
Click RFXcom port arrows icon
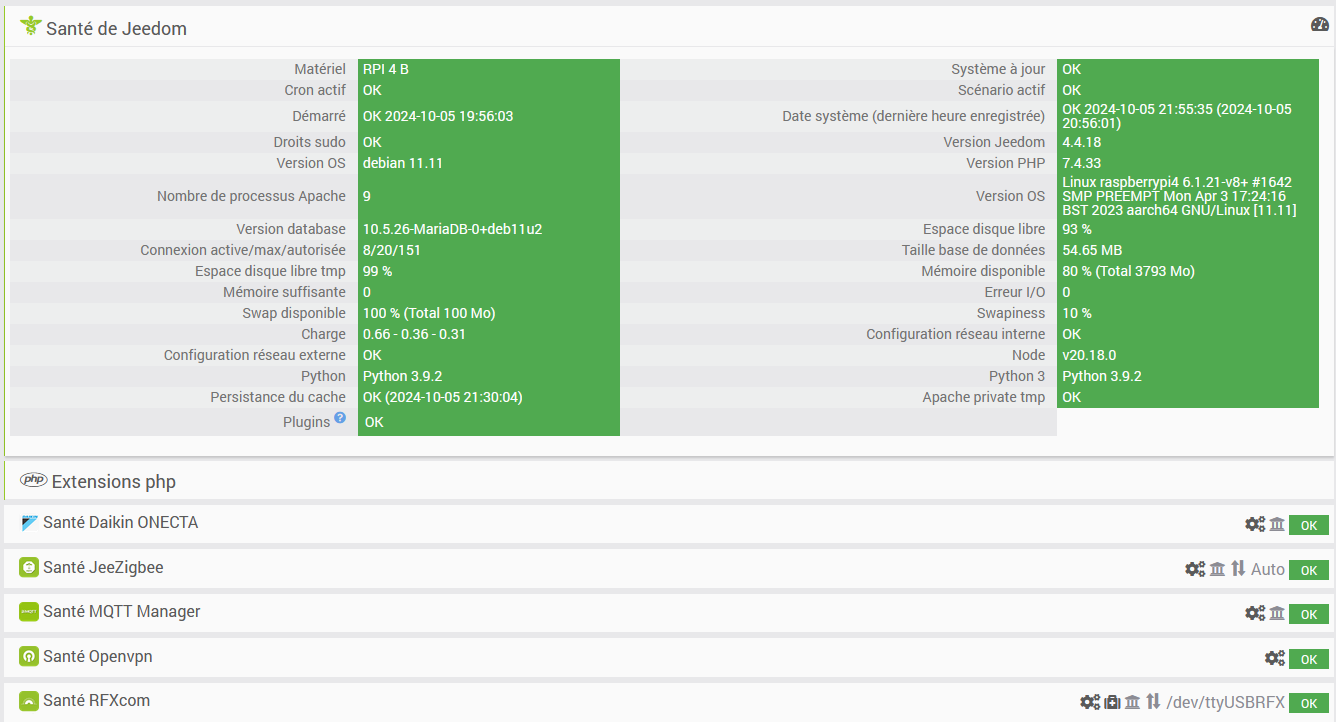pyautogui.click(x=1153, y=702)
